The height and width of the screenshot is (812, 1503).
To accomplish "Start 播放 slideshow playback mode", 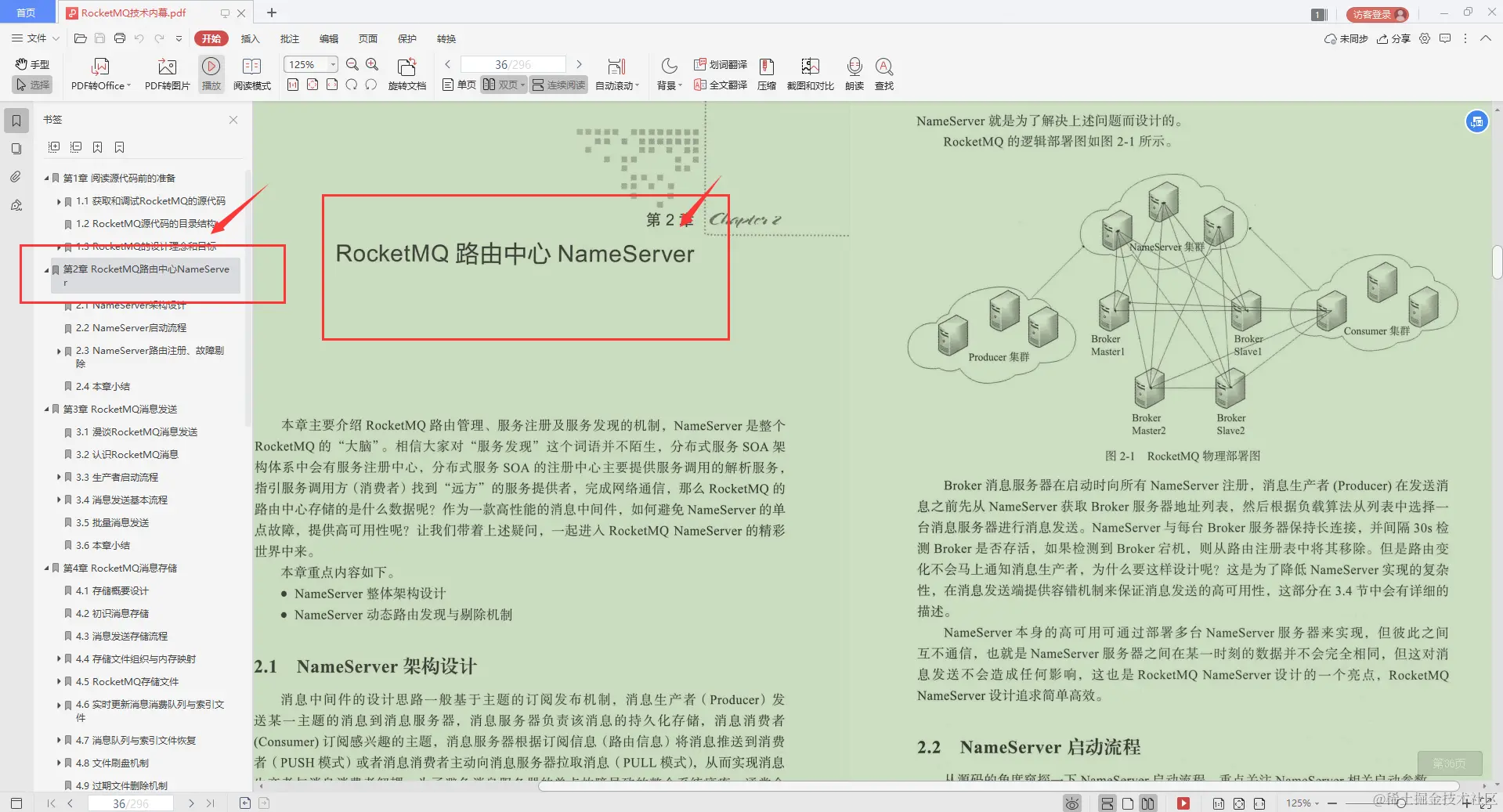I will pyautogui.click(x=211, y=73).
